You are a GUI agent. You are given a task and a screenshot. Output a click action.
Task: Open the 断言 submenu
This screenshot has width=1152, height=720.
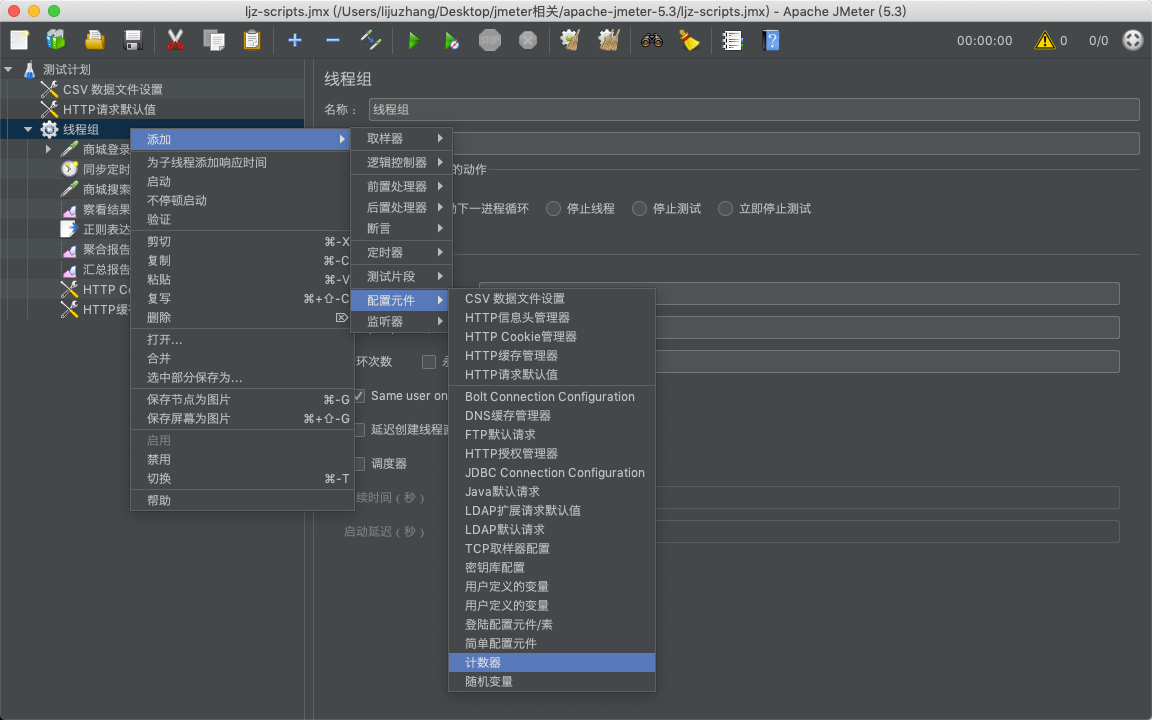coord(401,228)
